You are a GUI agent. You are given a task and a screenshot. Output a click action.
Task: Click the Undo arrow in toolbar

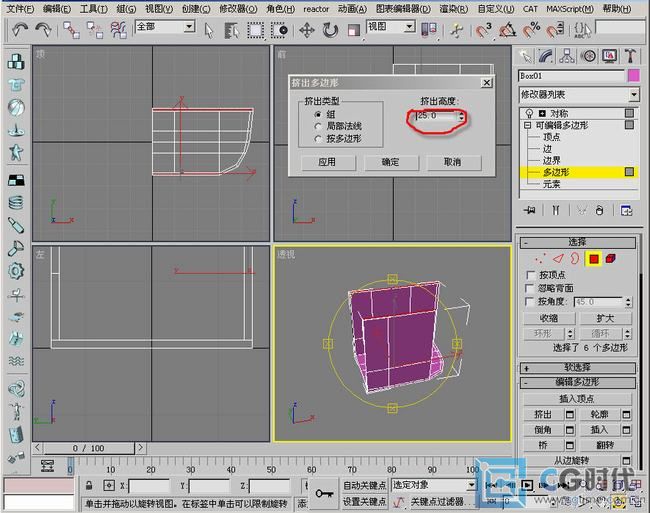click(x=19, y=30)
